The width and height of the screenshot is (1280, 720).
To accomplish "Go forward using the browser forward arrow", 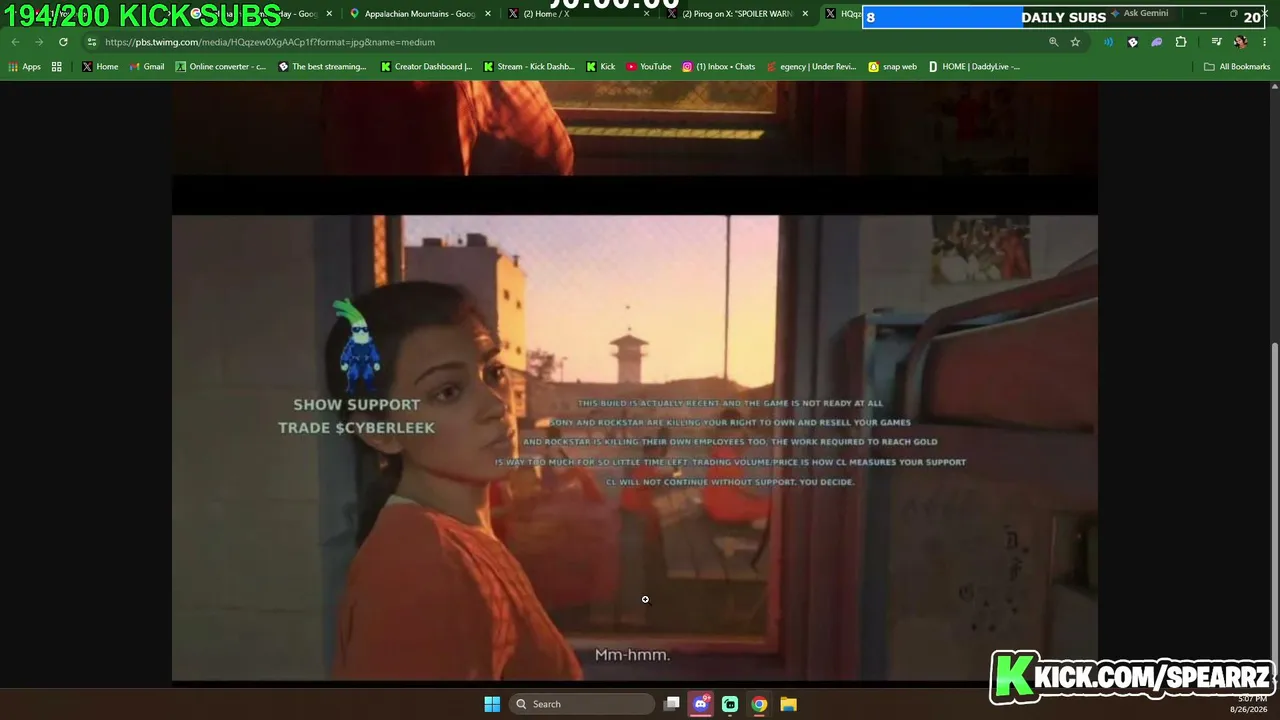I will coord(39,42).
